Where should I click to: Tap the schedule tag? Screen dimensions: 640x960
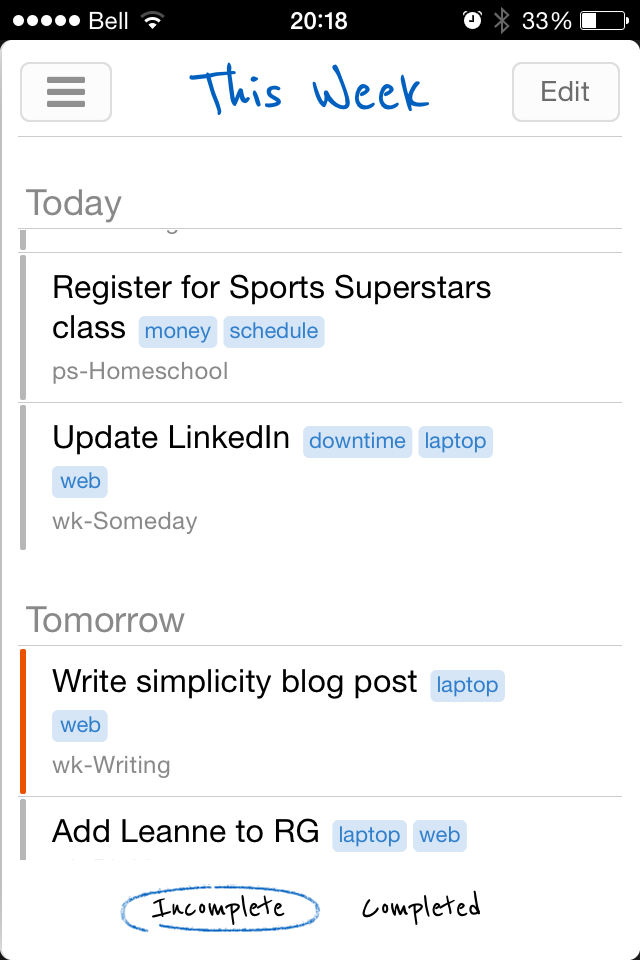tap(274, 331)
